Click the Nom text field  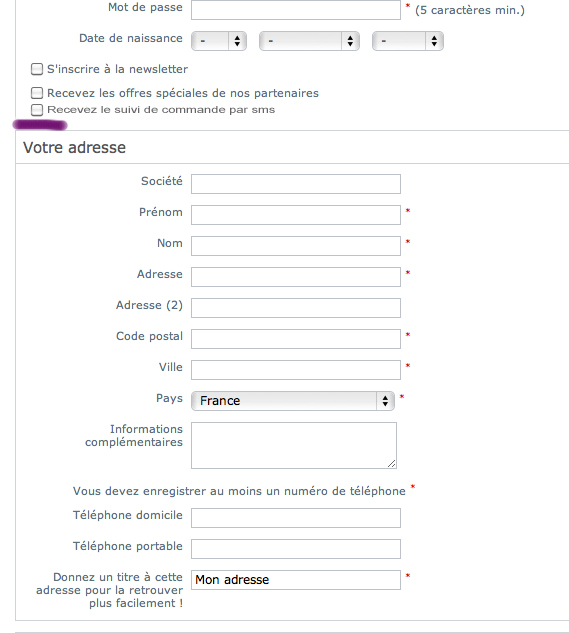(296, 246)
